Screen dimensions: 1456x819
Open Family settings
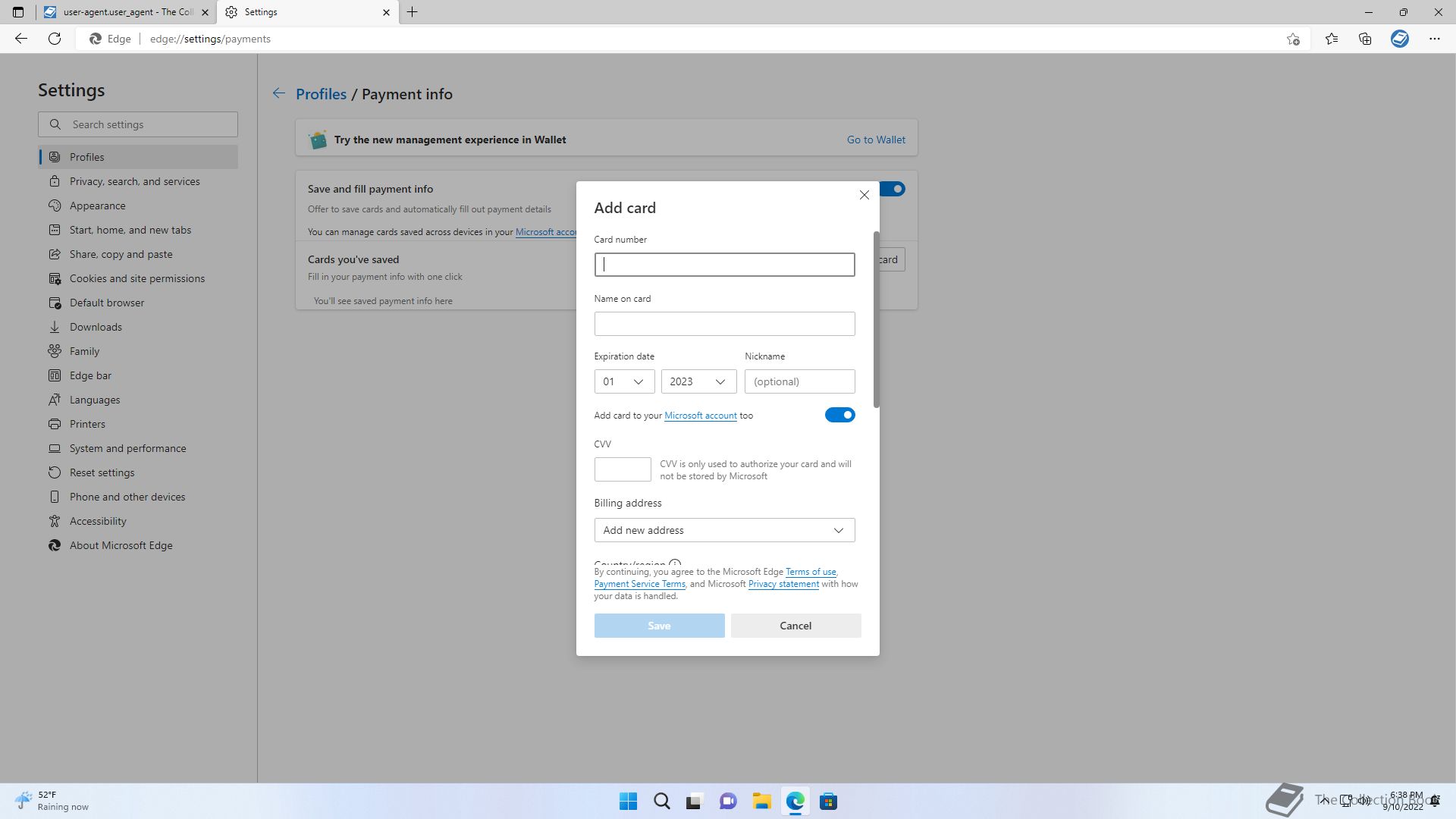(138, 351)
